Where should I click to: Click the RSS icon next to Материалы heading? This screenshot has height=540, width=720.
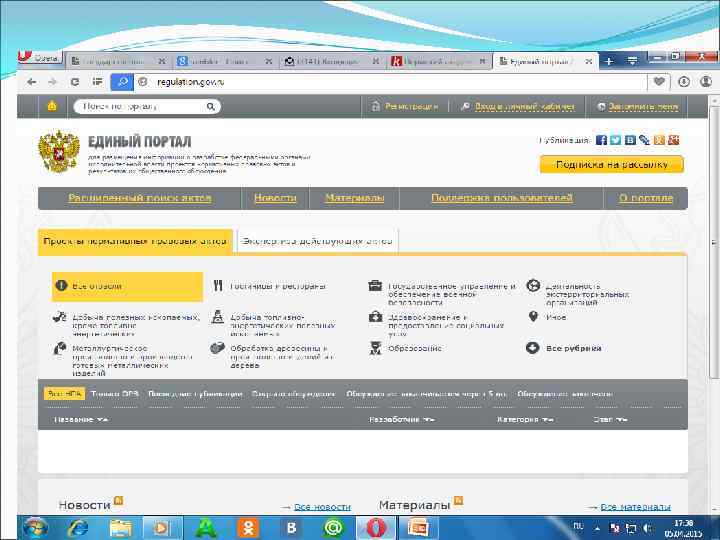[x=458, y=501]
